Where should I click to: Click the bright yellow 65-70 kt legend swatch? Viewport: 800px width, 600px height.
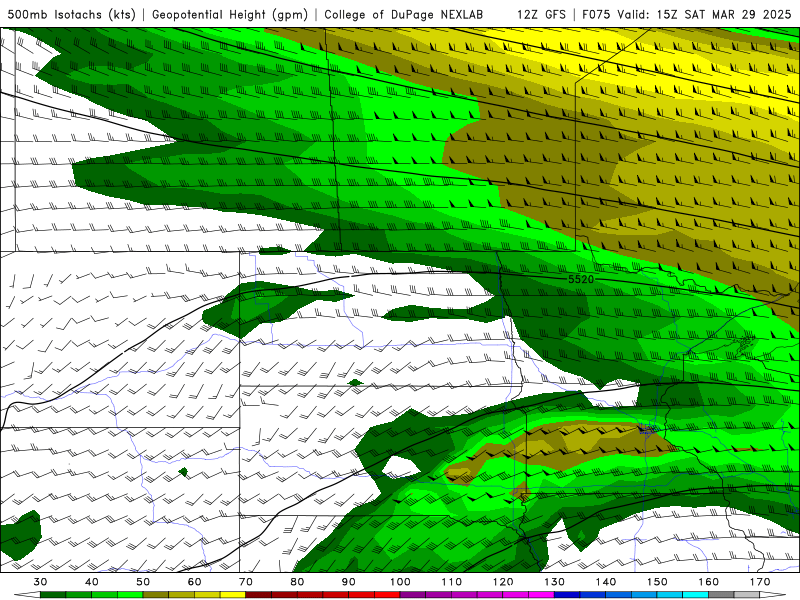(233, 595)
